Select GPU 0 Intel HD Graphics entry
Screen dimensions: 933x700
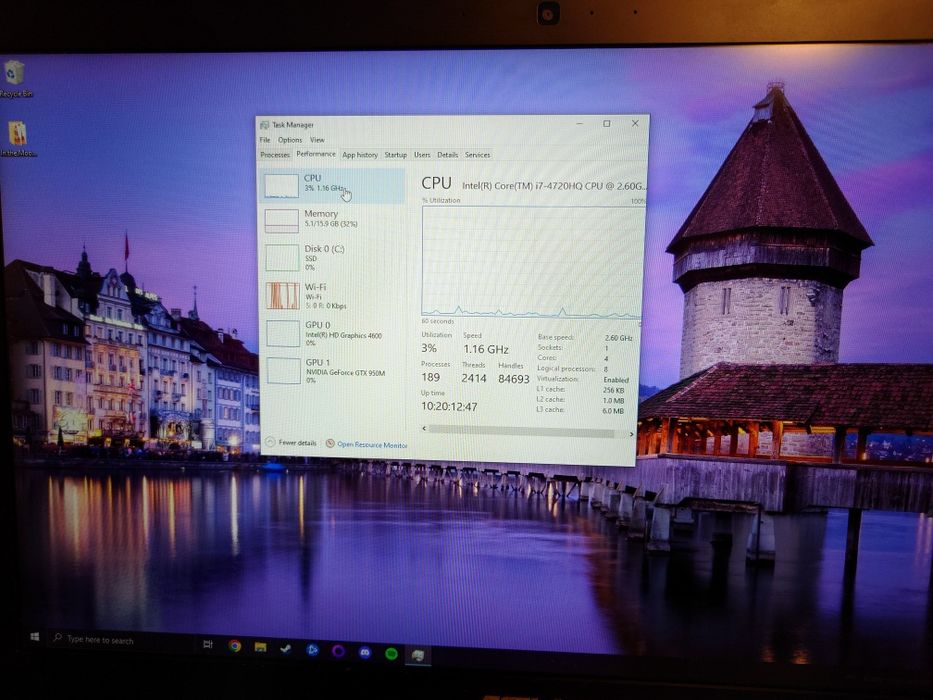[x=332, y=333]
